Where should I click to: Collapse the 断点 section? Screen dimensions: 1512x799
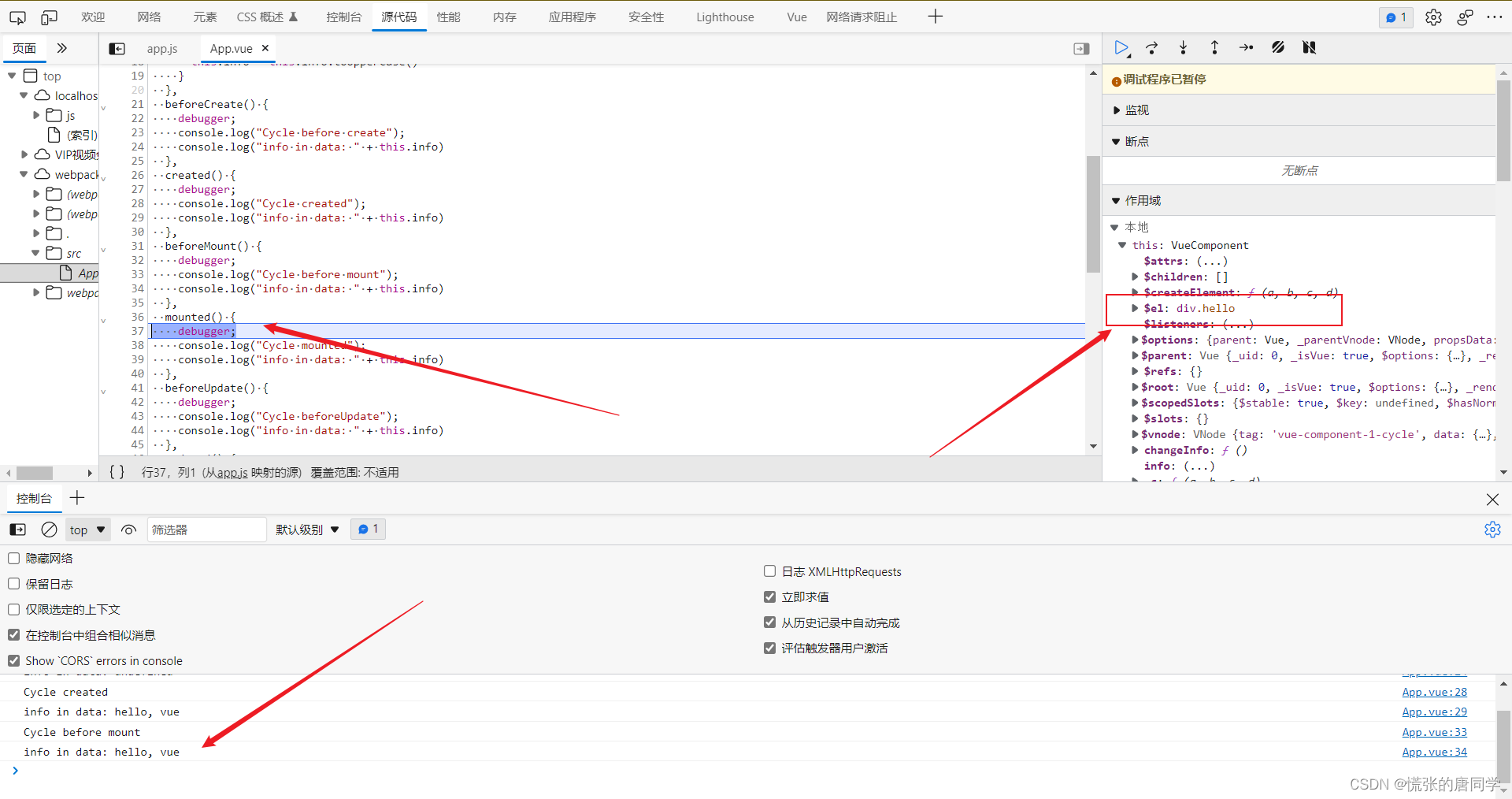point(1116,142)
